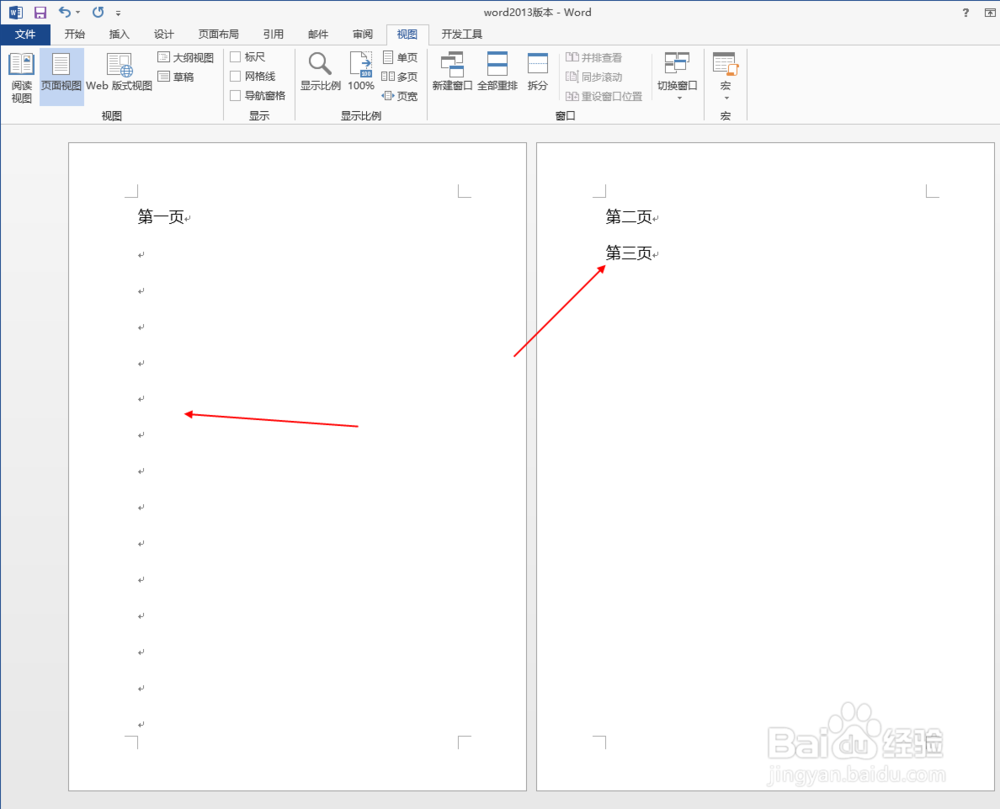
Task: Open the 显示比例 zoom dialog
Action: coord(320,68)
